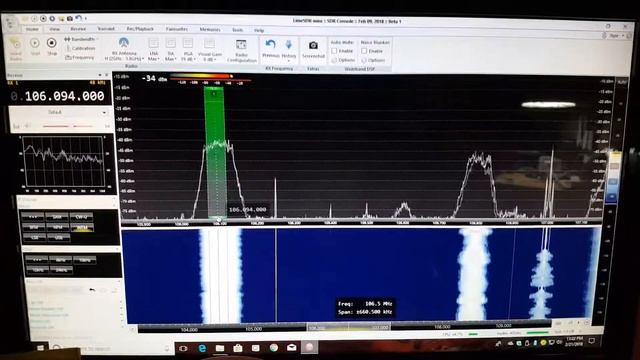Open Task View on the taskbar
The width and height of the screenshot is (640, 360).
coord(184,349)
